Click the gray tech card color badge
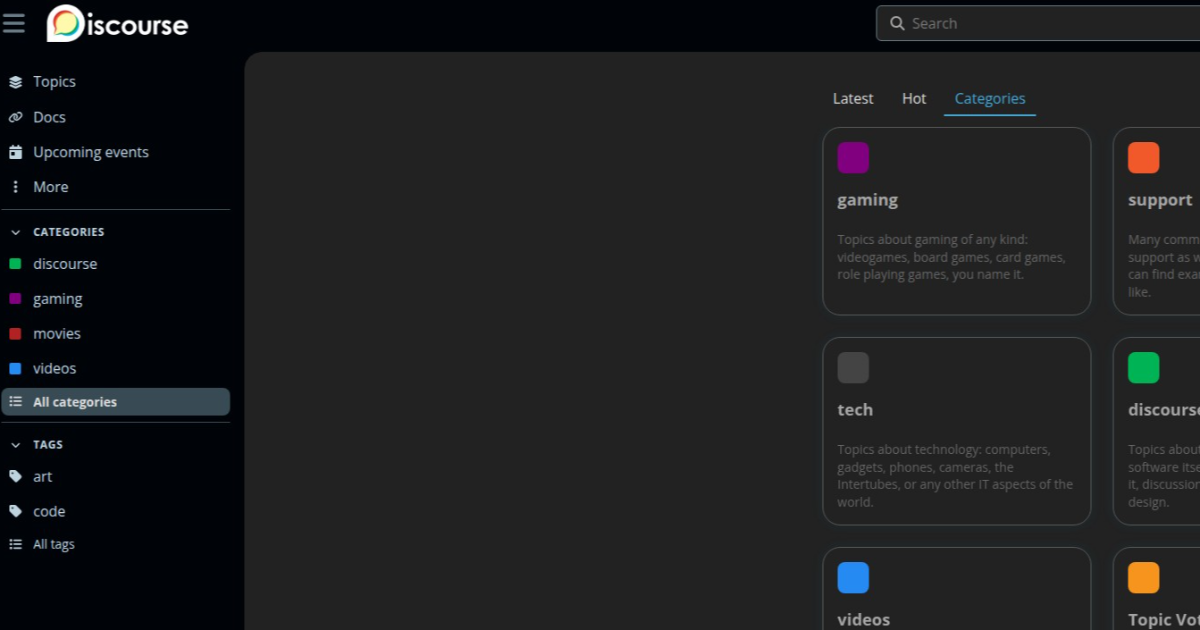 (x=853, y=368)
